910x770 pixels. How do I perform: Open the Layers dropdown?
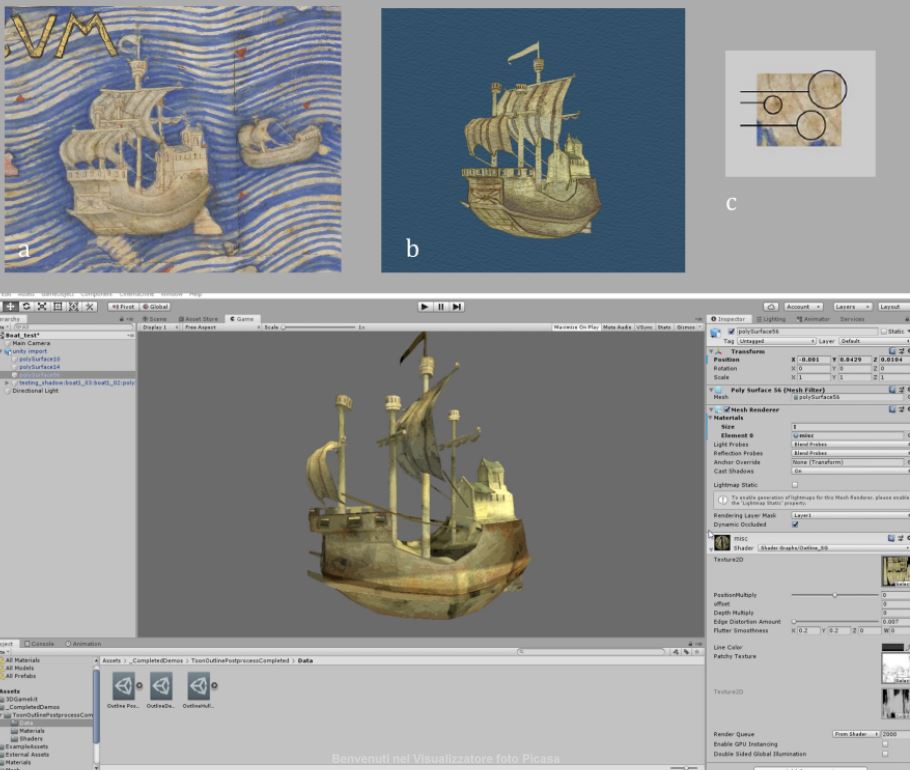[x=852, y=306]
